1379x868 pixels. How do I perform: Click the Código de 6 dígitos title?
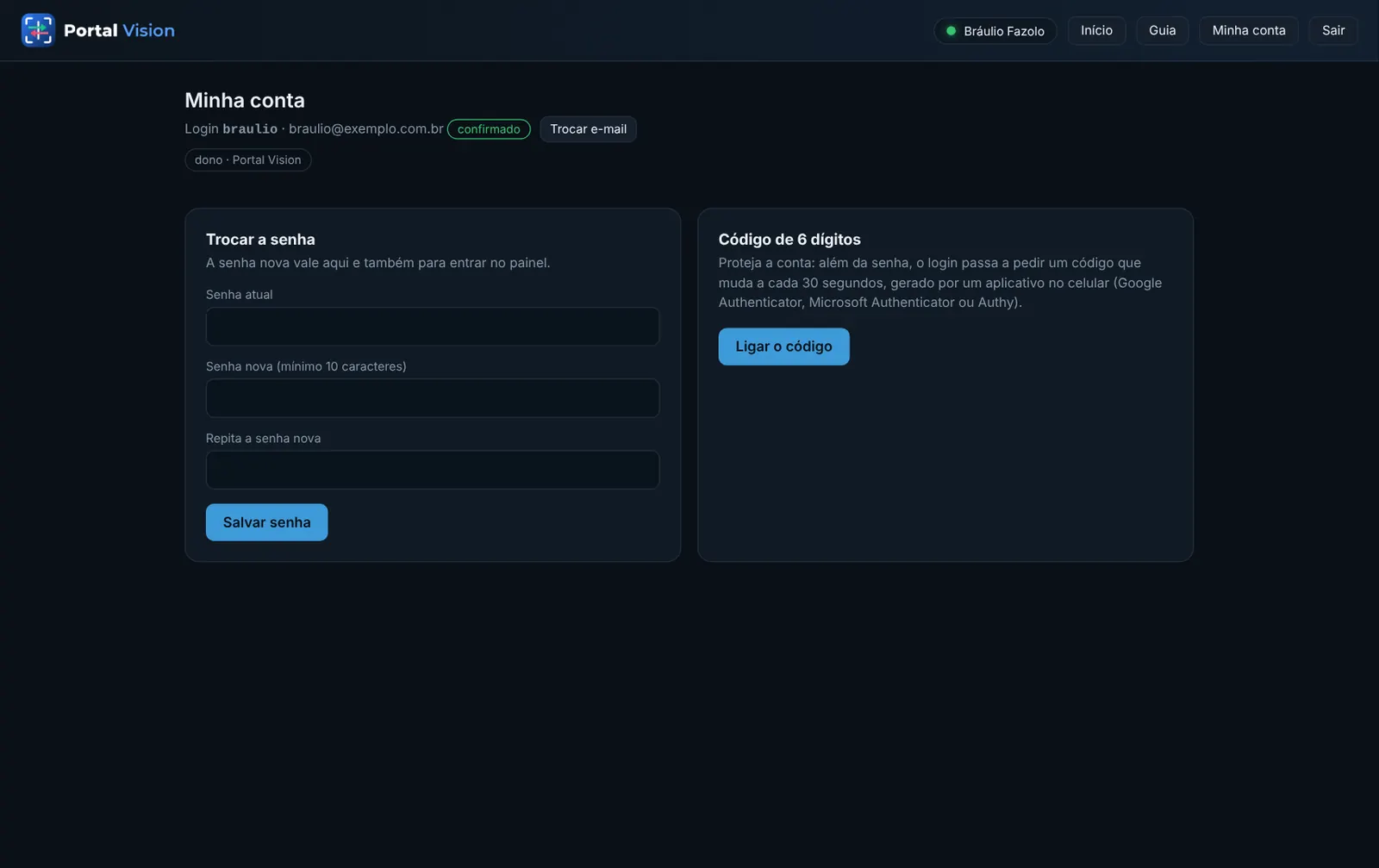(x=789, y=240)
